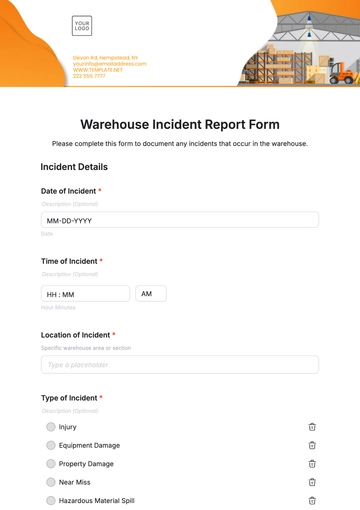Click the Warehouse Incident Report Form title
The image size is (360, 510).
[x=180, y=124]
